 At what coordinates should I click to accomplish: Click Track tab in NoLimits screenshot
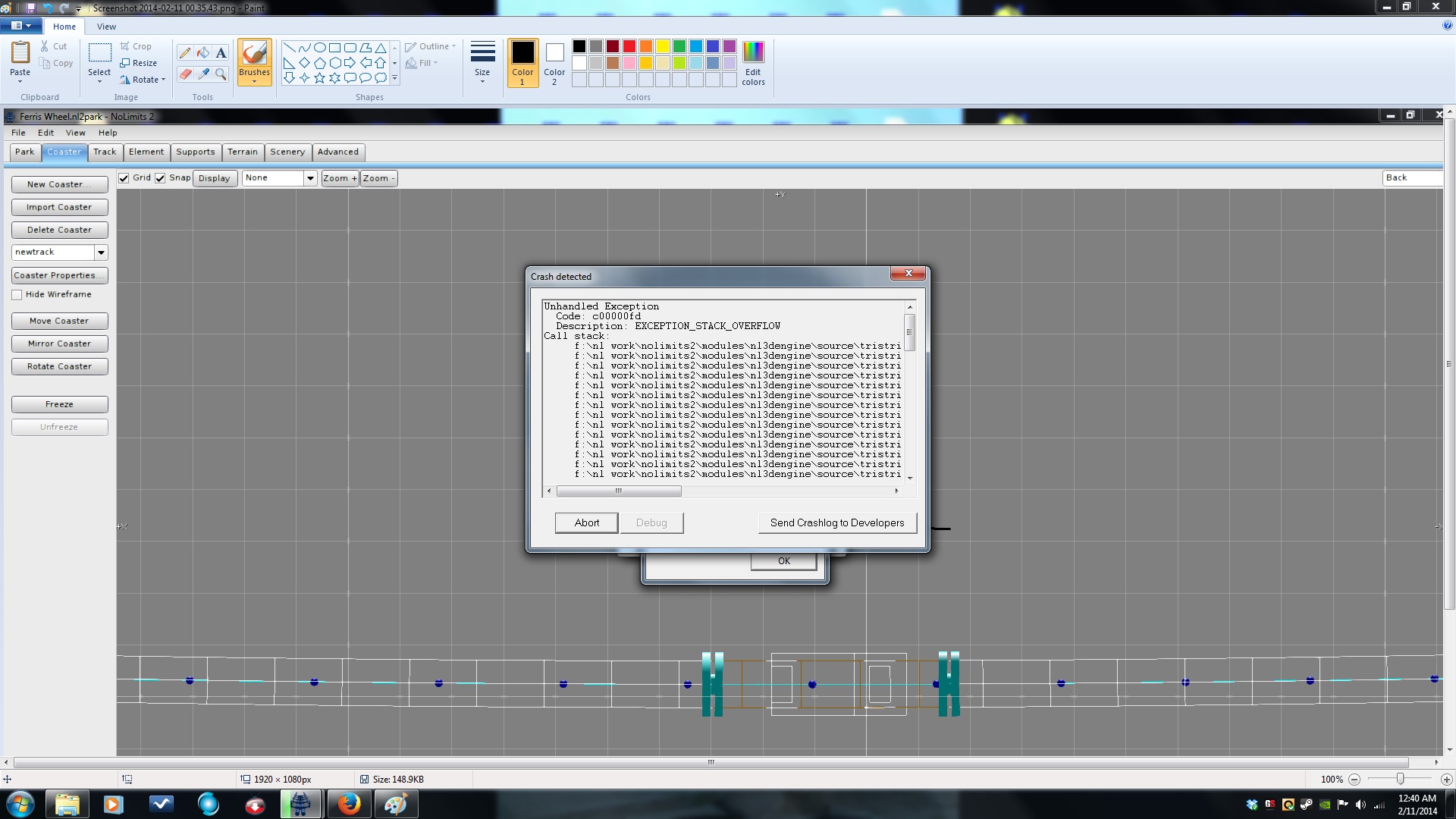tap(105, 152)
